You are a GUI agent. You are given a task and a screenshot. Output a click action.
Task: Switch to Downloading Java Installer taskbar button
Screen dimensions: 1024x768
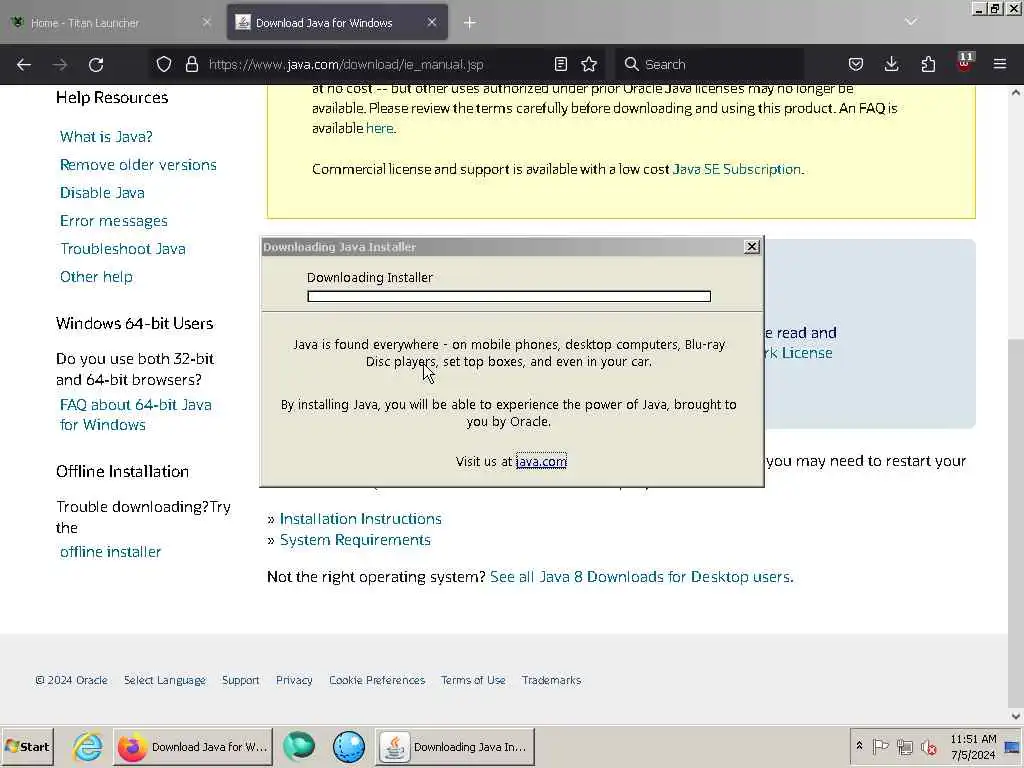coord(455,746)
